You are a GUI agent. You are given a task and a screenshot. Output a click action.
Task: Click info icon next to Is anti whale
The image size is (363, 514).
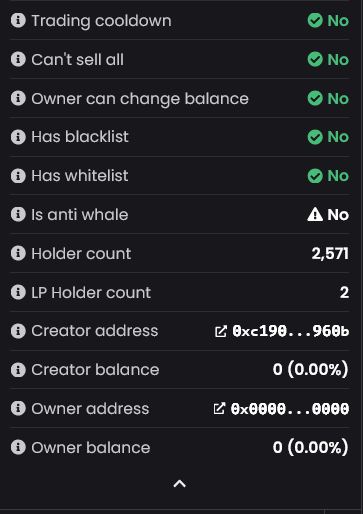18,214
